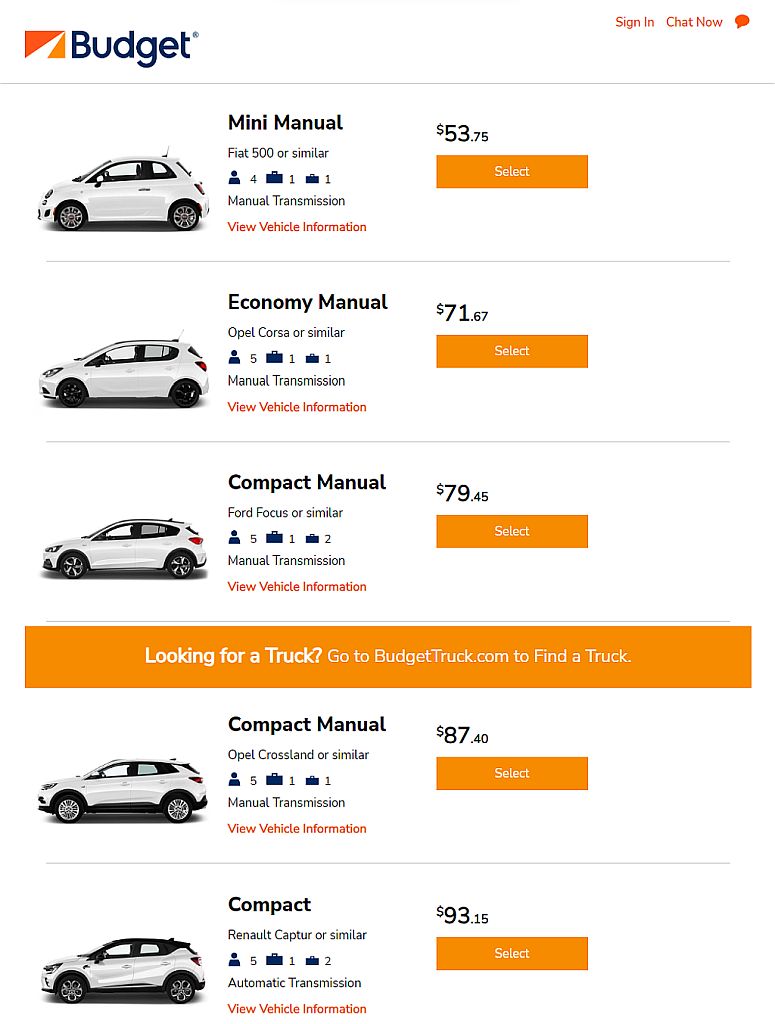The image size is (775, 1024).
Task: Start a Chat Now session
Action: tap(694, 21)
